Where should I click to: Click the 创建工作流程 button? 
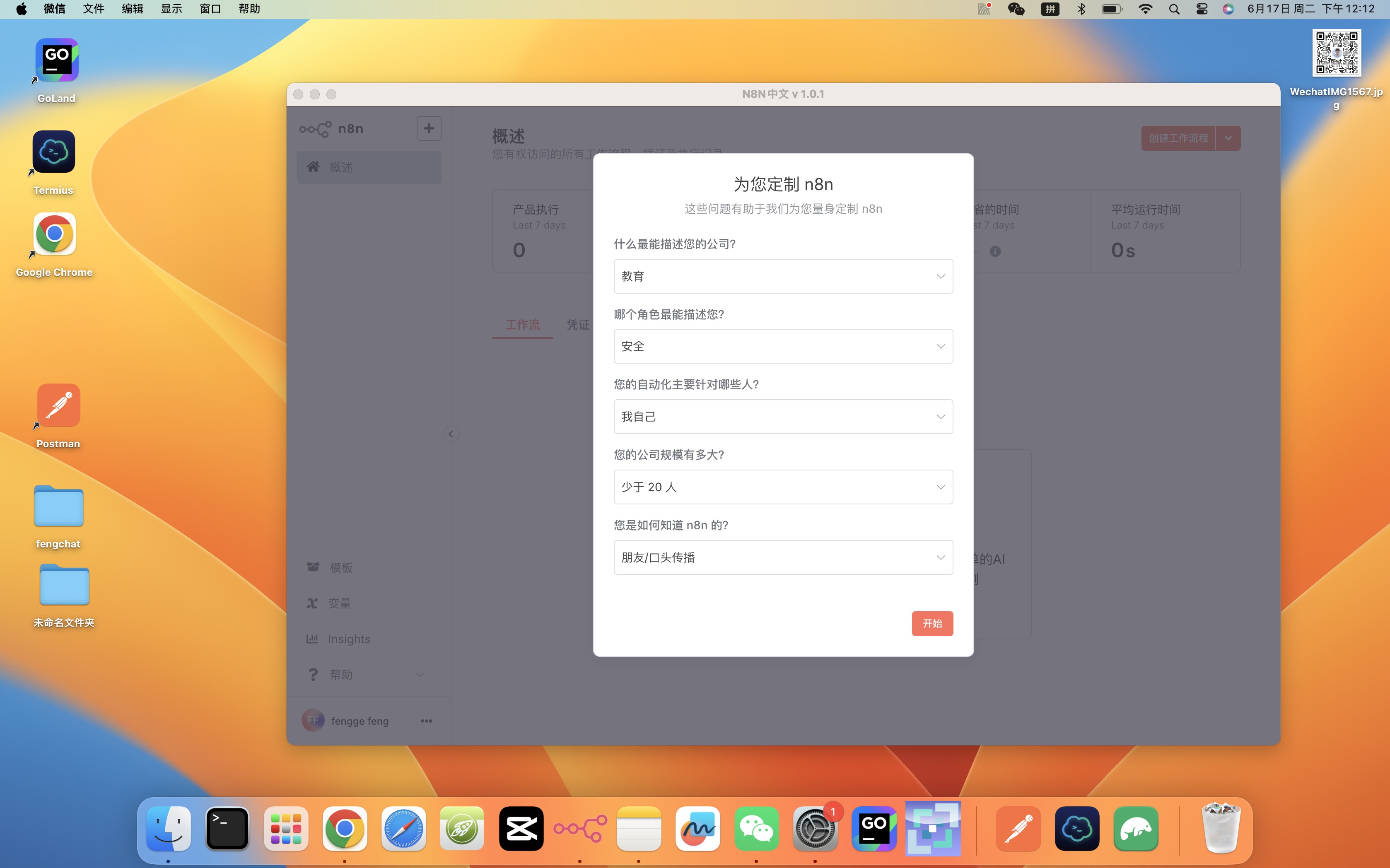coord(1178,138)
